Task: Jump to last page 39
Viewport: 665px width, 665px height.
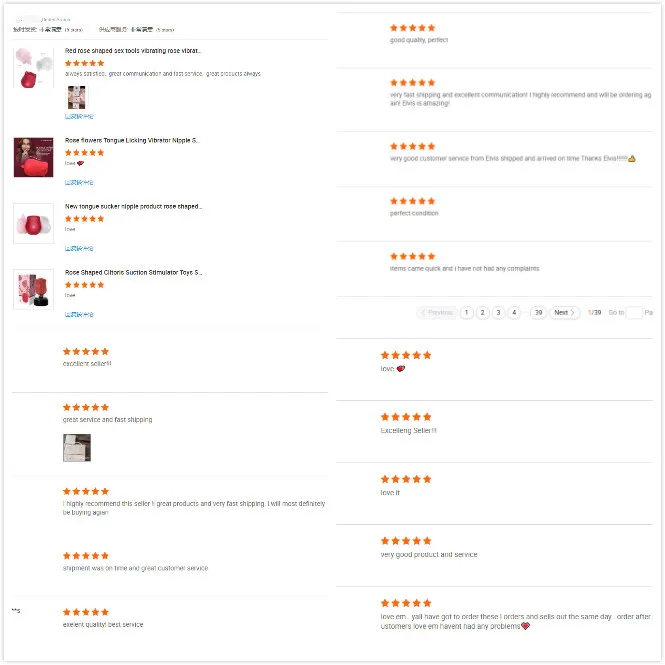Action: (x=539, y=313)
